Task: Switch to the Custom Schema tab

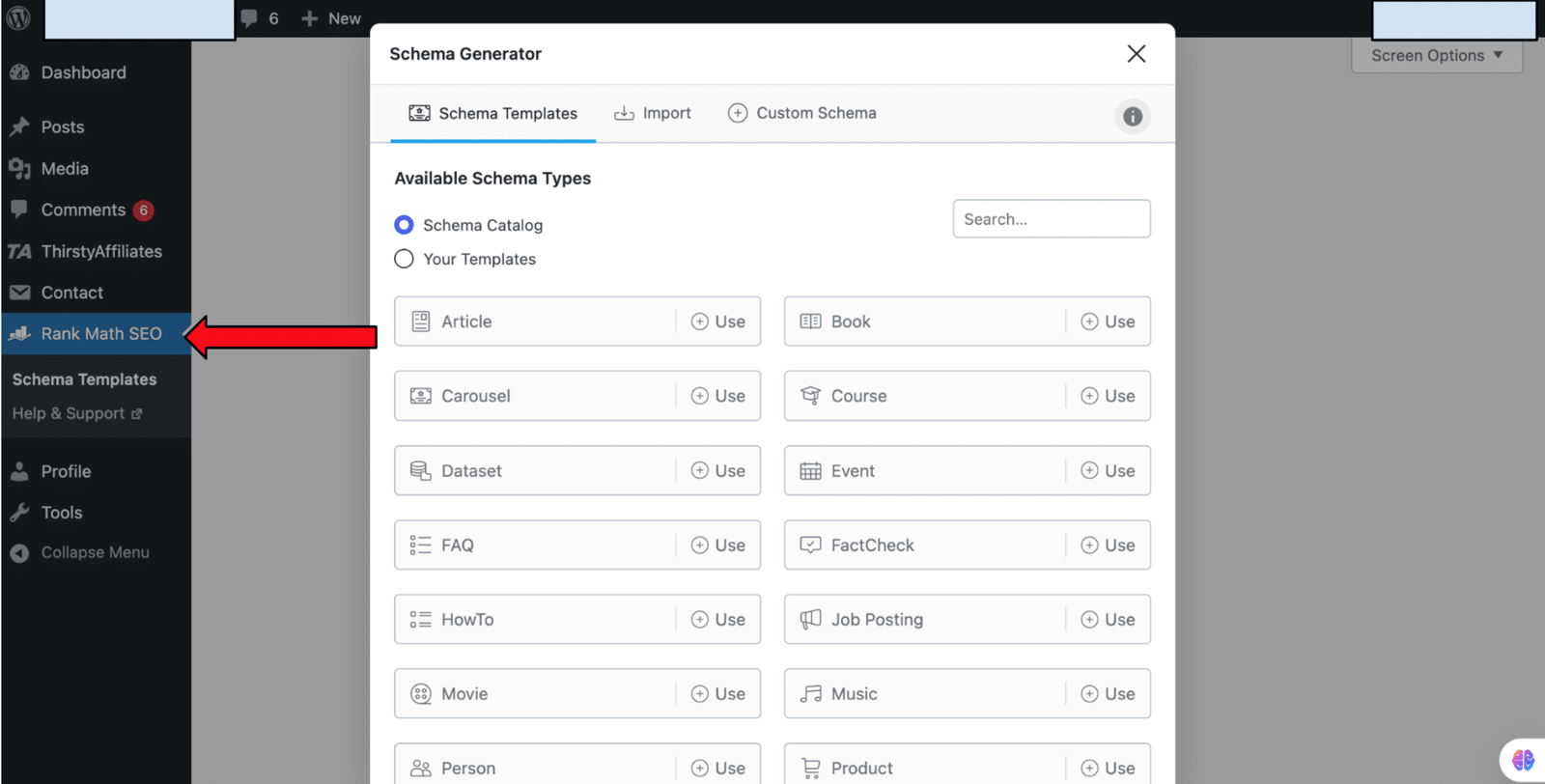Action: tap(802, 113)
